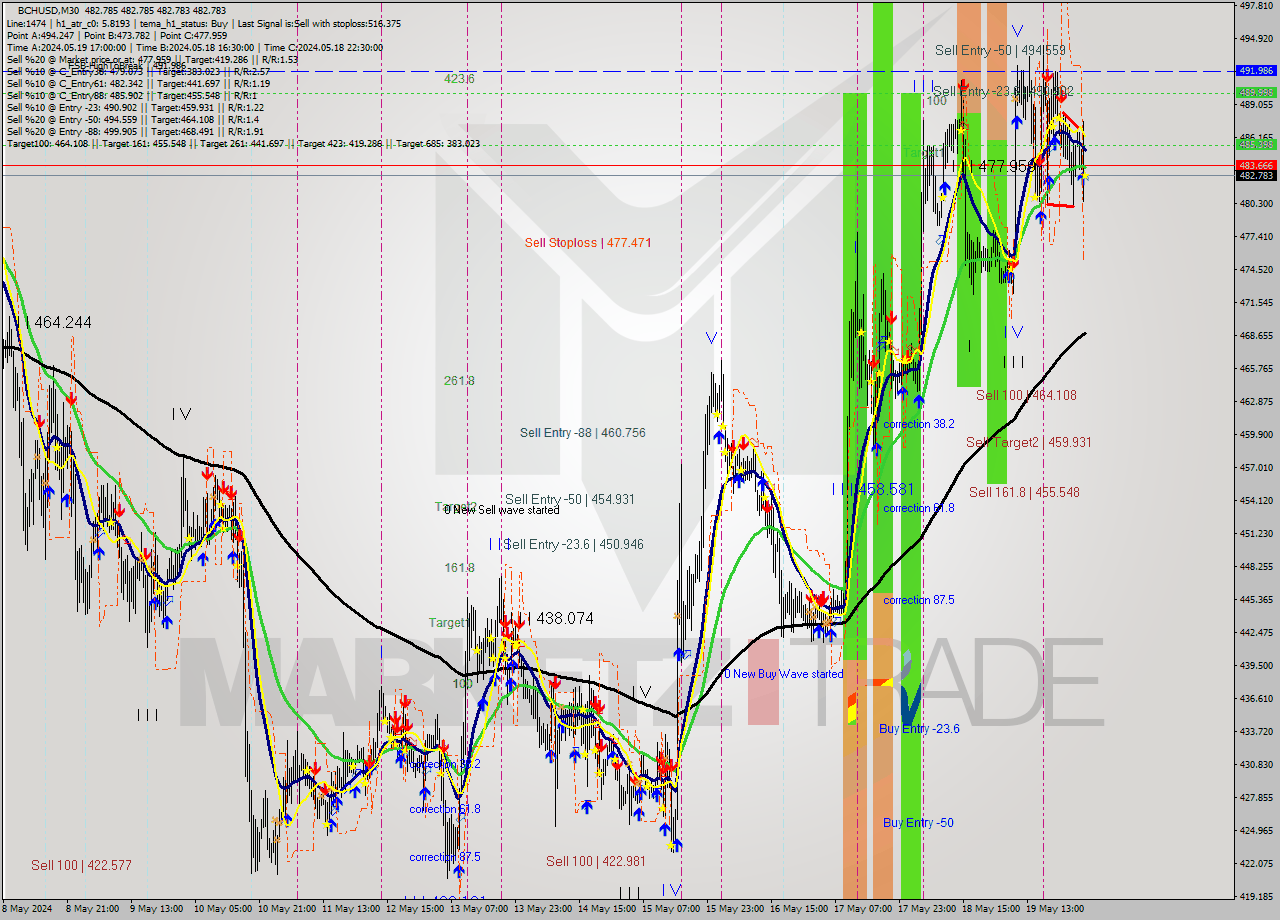Click the '17 May 07:00' time axis label

863,909
